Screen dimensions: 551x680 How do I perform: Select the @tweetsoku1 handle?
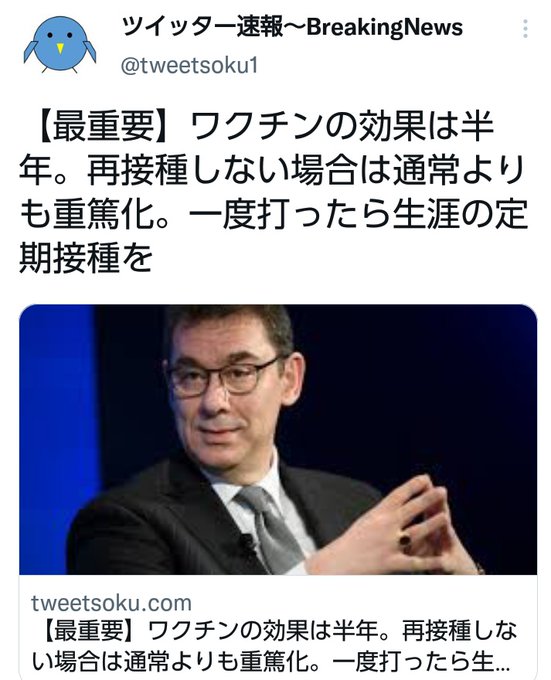click(x=189, y=66)
